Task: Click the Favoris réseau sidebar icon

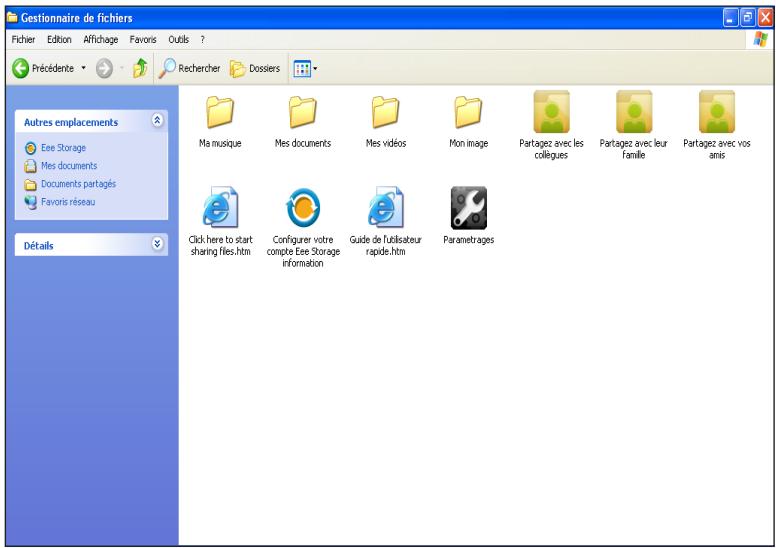Action: [31, 202]
